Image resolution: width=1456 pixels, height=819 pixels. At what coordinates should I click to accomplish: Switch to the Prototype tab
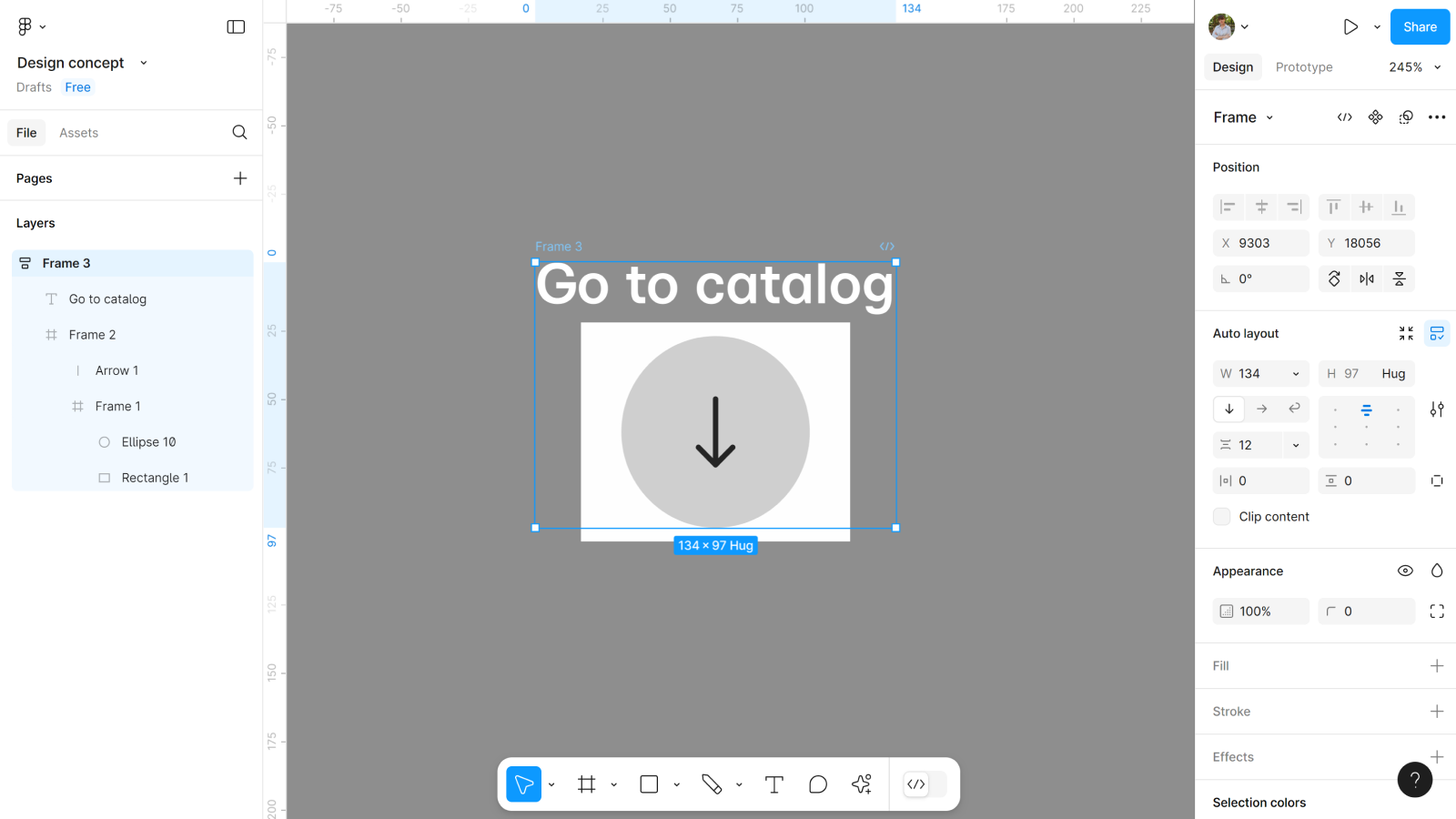pyautogui.click(x=1303, y=67)
